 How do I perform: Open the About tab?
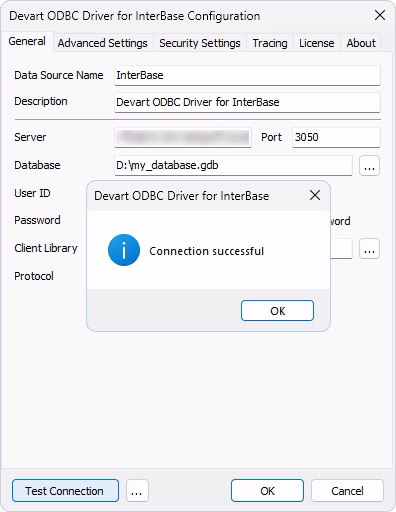tap(361, 43)
